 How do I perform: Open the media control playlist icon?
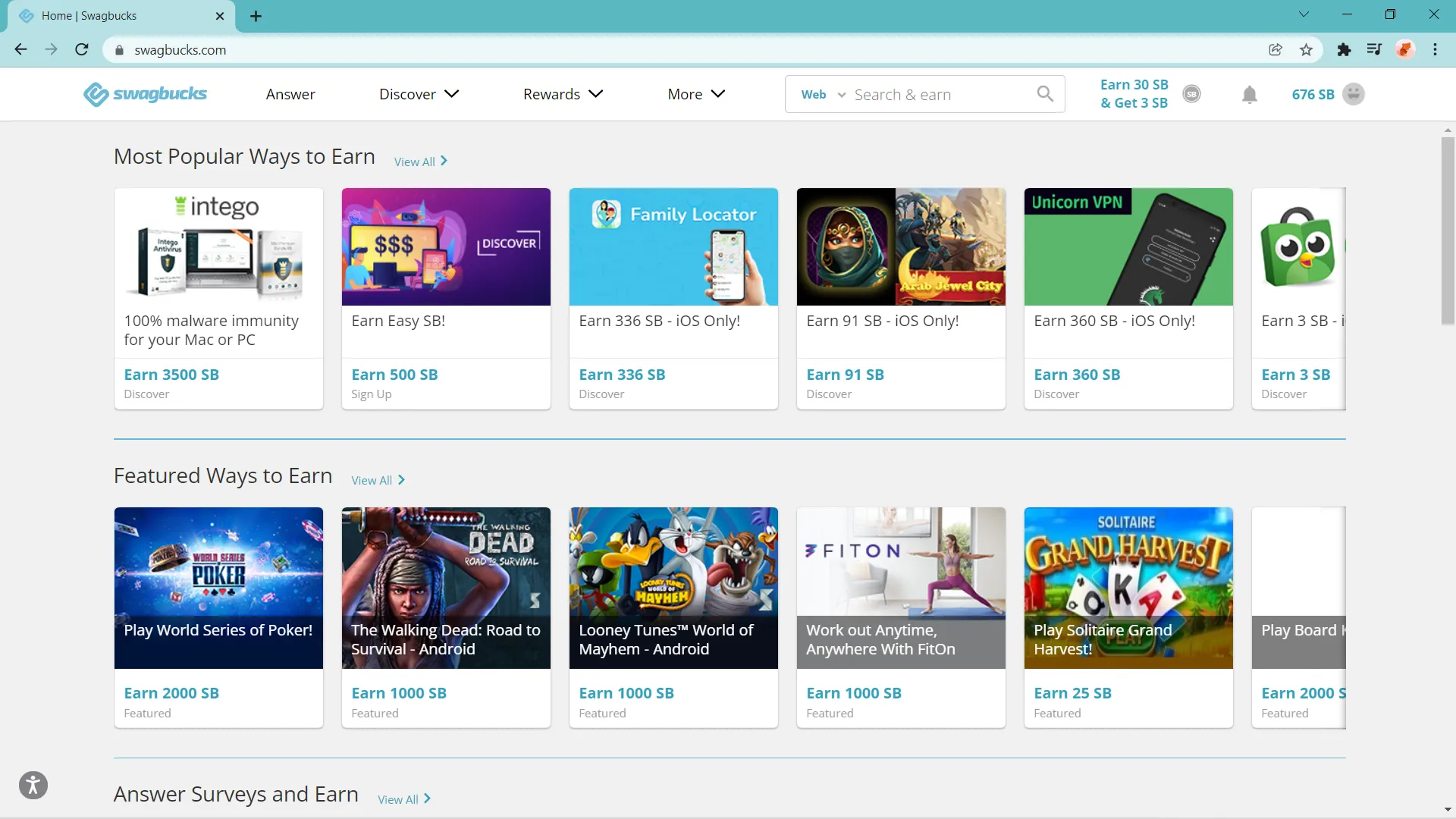[x=1374, y=50]
